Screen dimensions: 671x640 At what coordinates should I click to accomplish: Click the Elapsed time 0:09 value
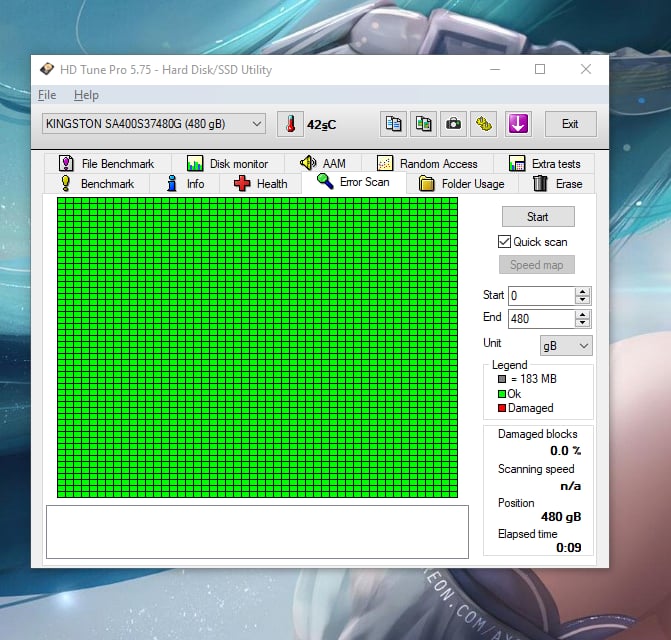click(568, 548)
